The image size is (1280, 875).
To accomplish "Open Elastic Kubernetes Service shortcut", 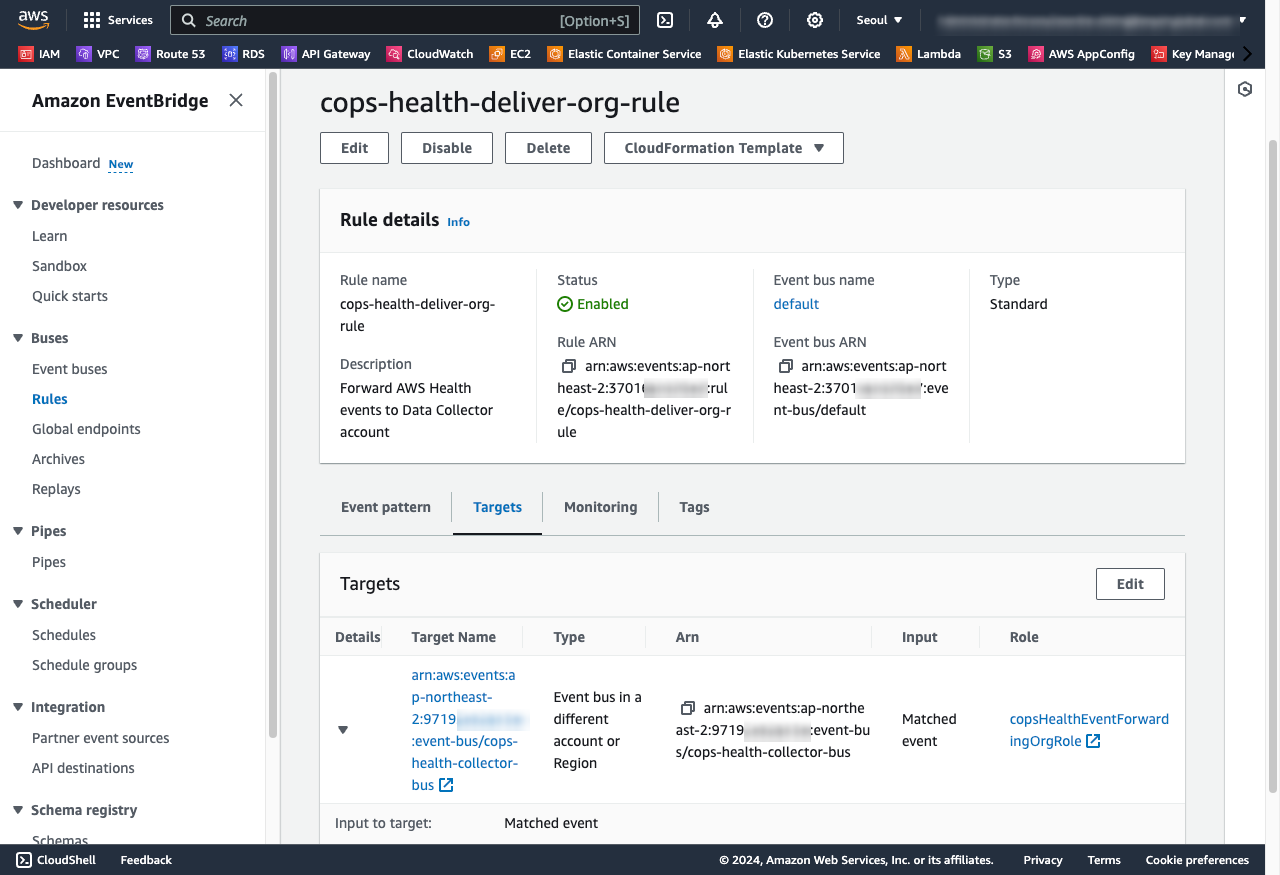I will [x=799, y=54].
